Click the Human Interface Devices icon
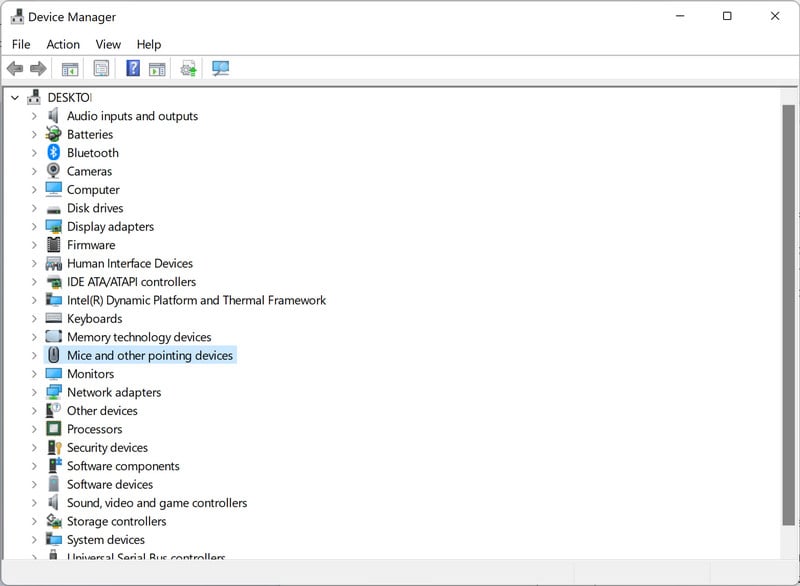 tap(54, 264)
